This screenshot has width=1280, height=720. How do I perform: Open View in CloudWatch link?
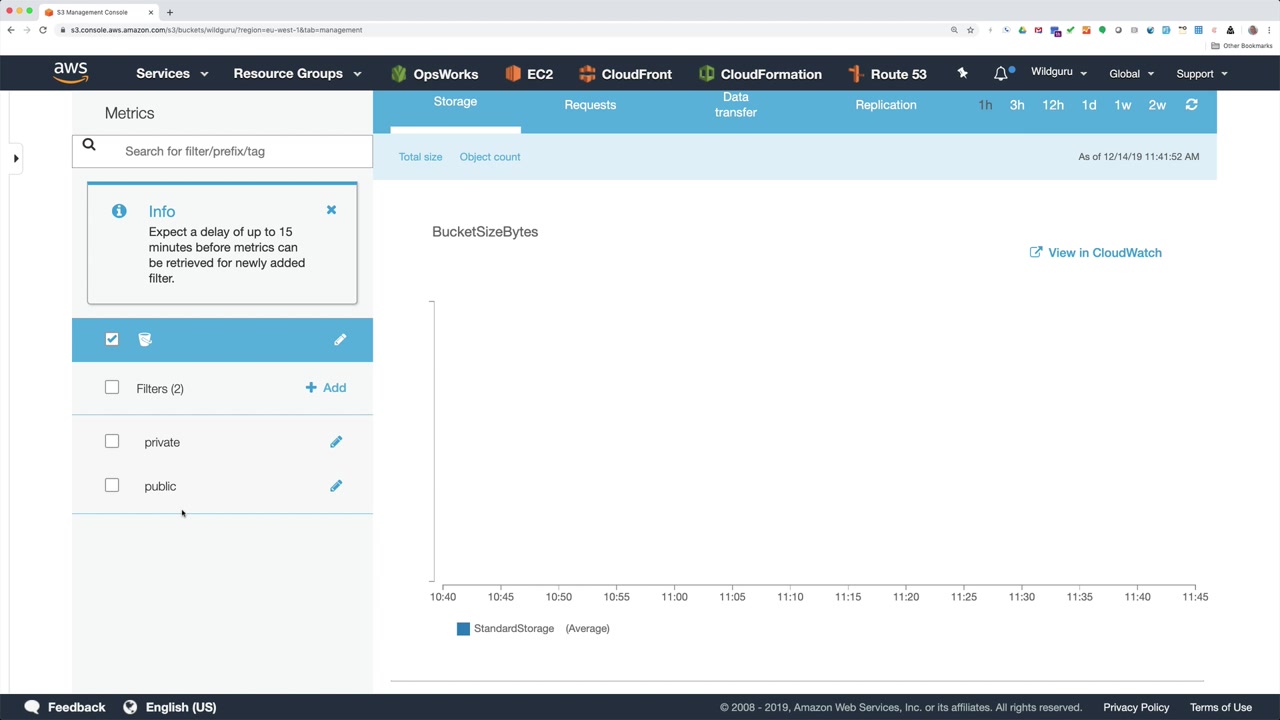[x=1096, y=253]
